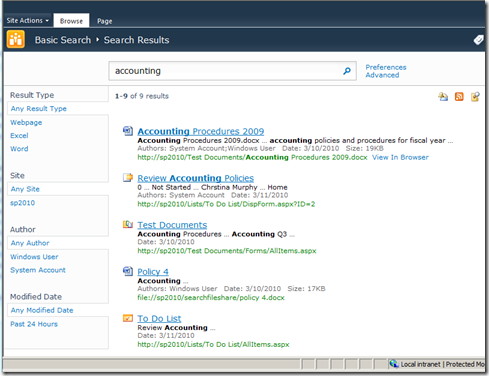This screenshot has width=489, height=376.
Task: Select Any Result Type refiner
Action: [x=39, y=109]
